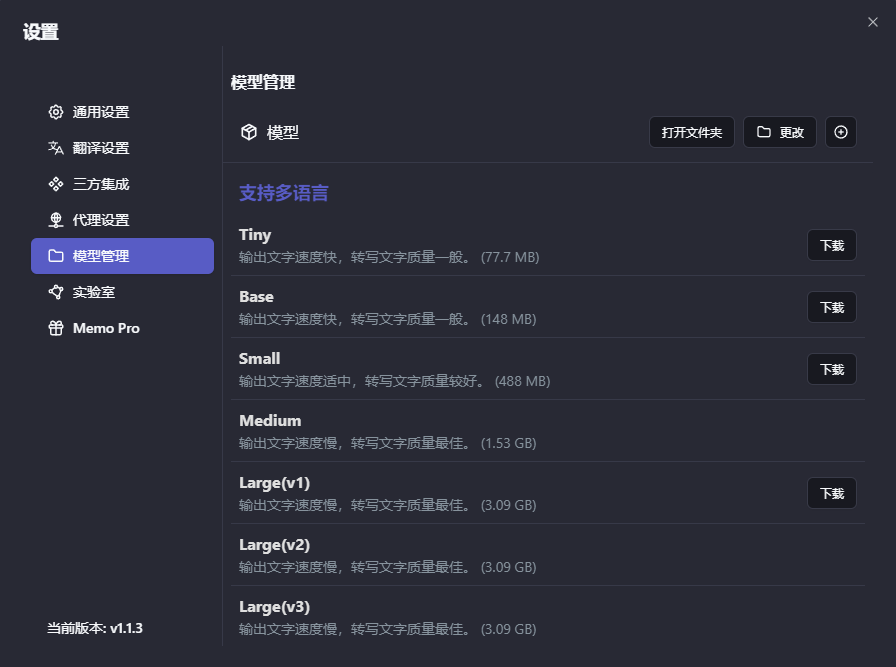Click the lab icon beside 实验室

click(x=56, y=292)
